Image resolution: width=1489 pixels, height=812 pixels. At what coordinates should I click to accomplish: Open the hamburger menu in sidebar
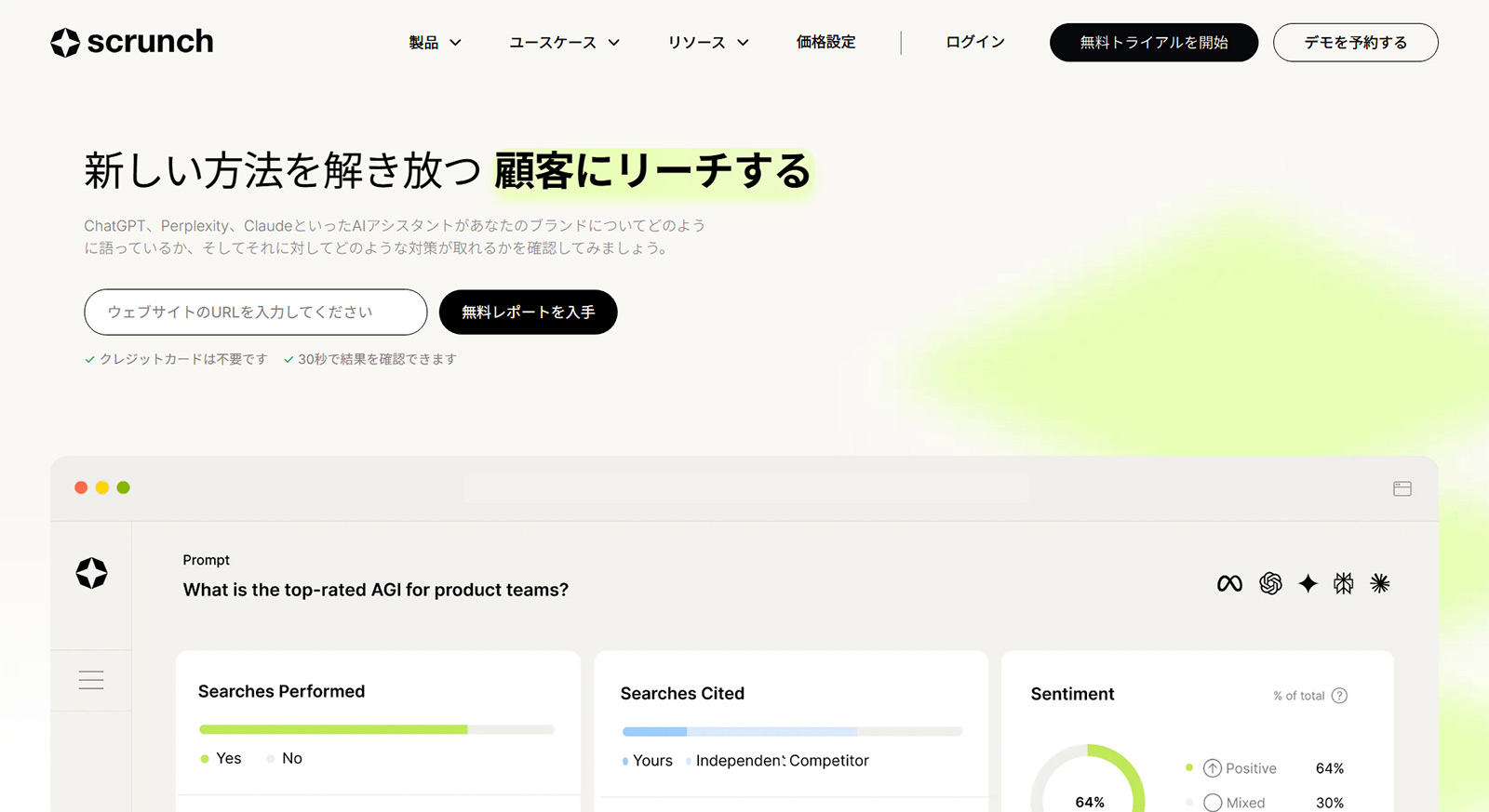coord(91,680)
